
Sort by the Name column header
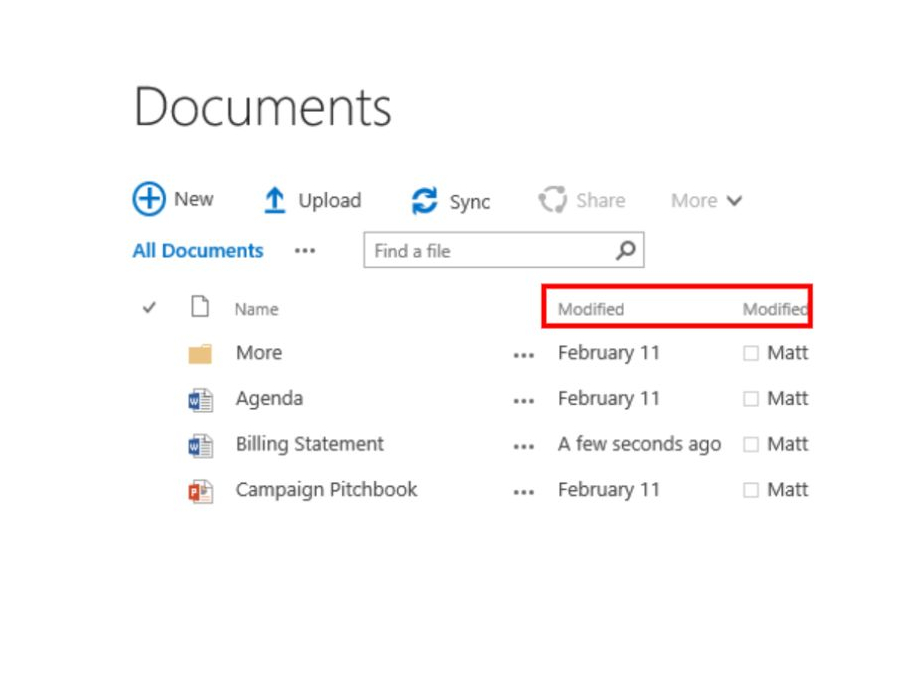point(256,309)
